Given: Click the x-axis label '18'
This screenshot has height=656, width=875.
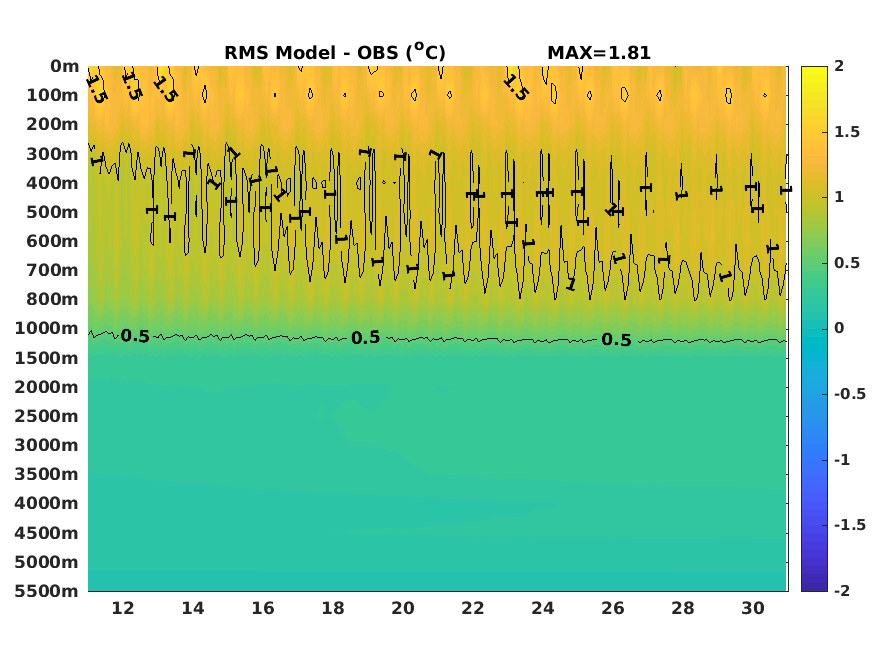Looking at the screenshot, I should coord(333,608).
